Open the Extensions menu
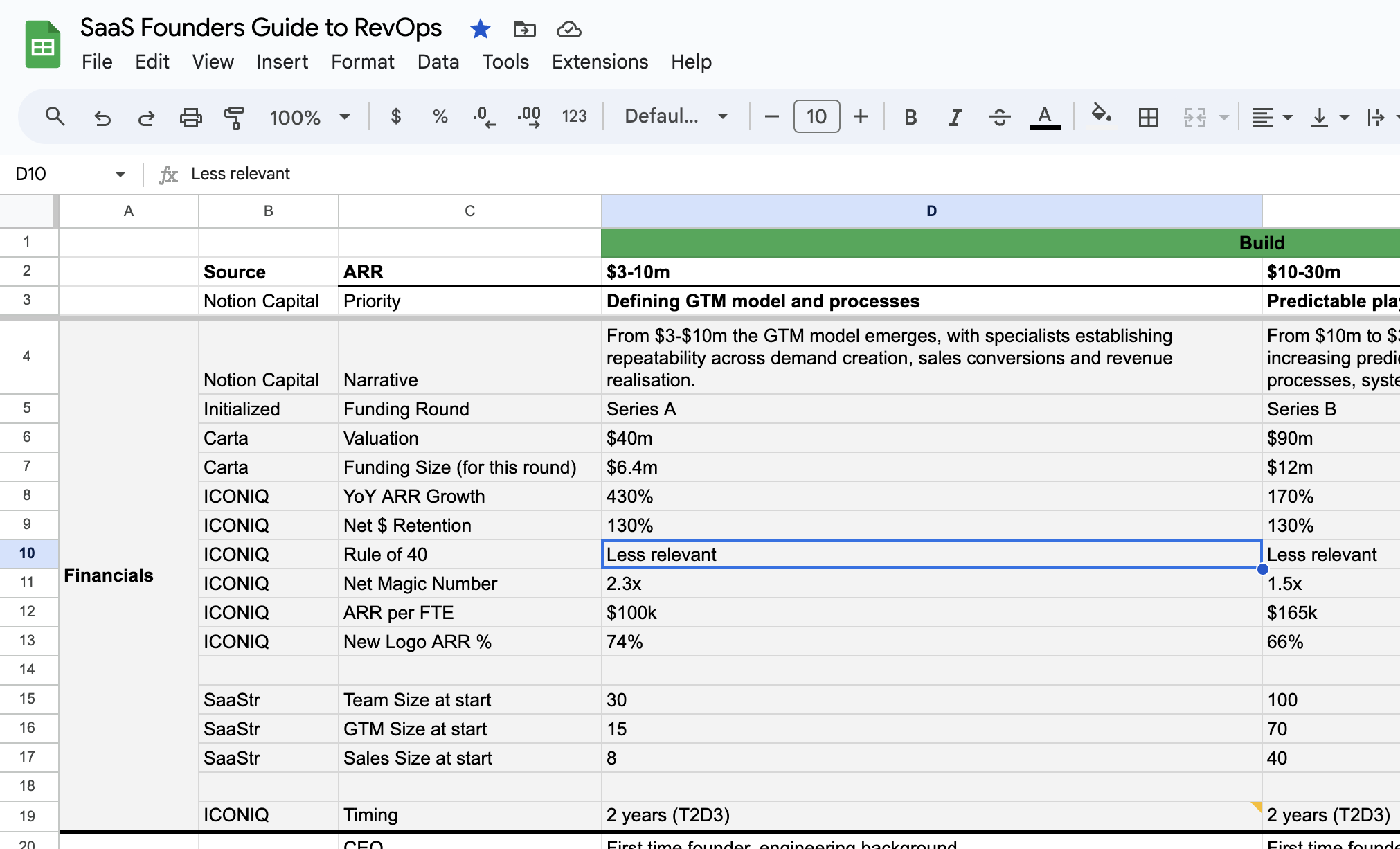This screenshot has height=849, width=1400. pyautogui.click(x=600, y=62)
